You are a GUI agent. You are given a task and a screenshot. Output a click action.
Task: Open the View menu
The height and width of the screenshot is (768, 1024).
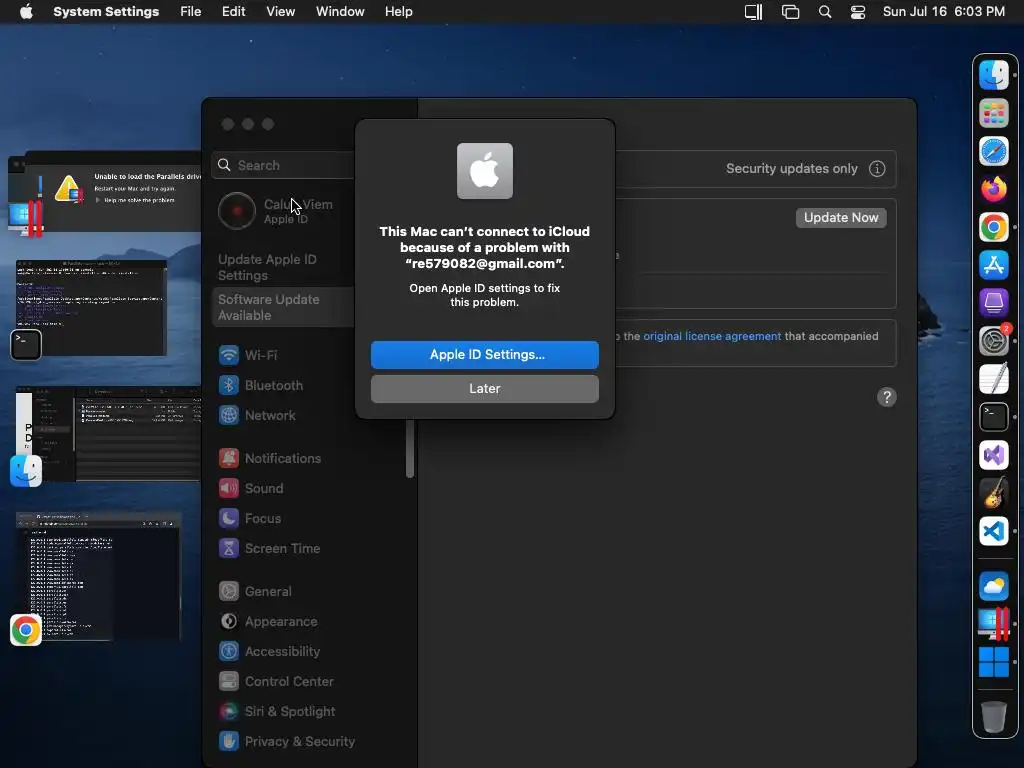click(280, 12)
